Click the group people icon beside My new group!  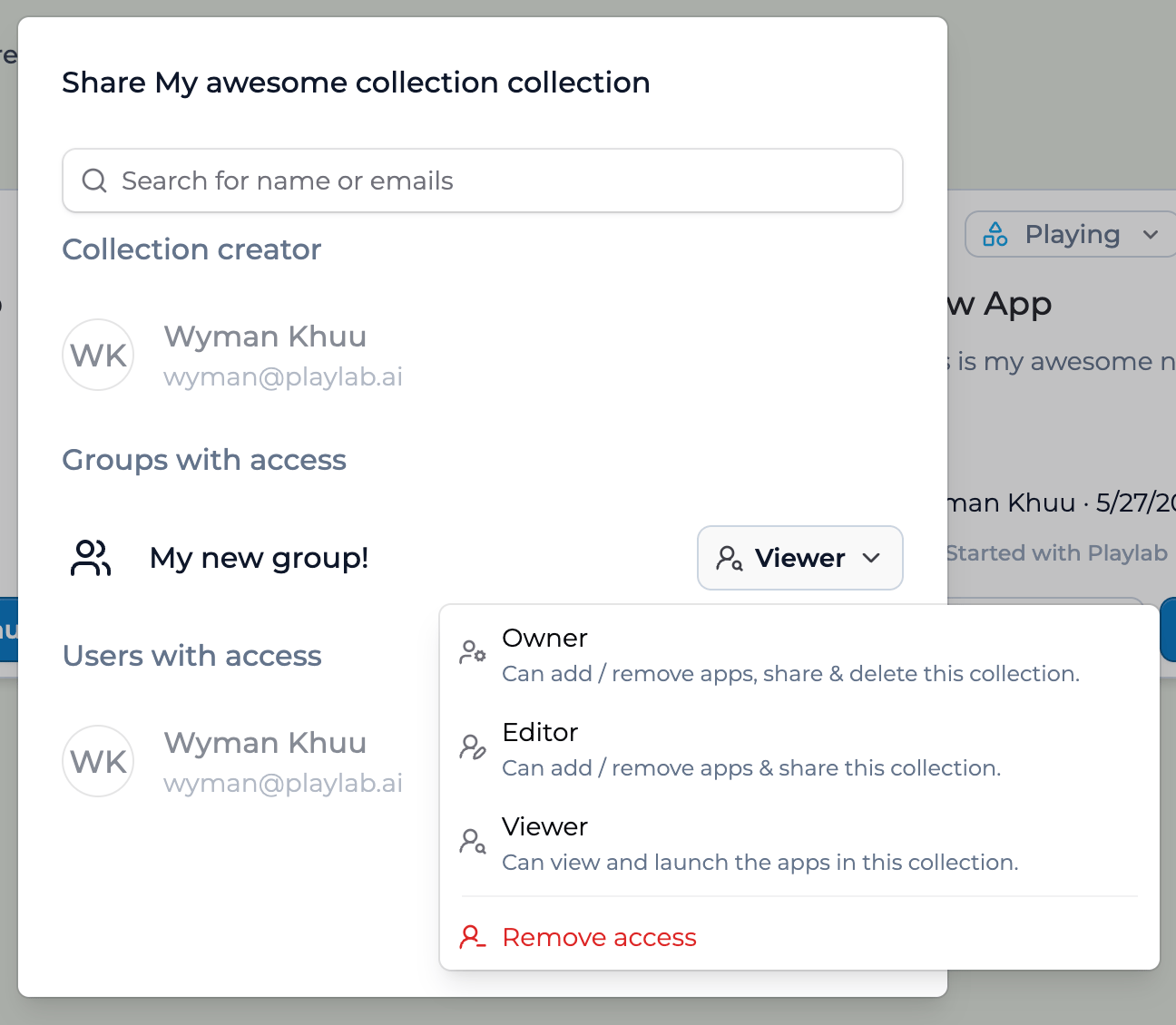pos(91,558)
